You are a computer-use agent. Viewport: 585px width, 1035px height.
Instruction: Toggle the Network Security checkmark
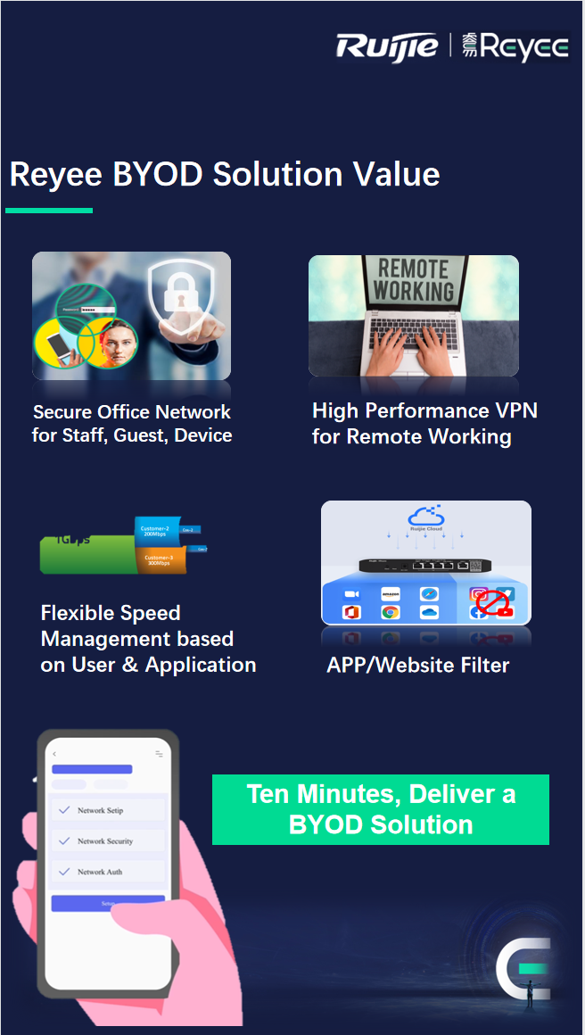[x=65, y=841]
